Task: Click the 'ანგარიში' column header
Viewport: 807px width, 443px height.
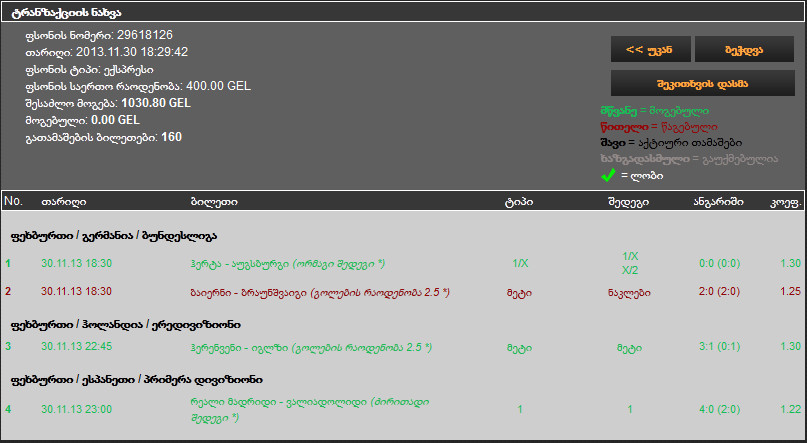Action: coord(718,202)
